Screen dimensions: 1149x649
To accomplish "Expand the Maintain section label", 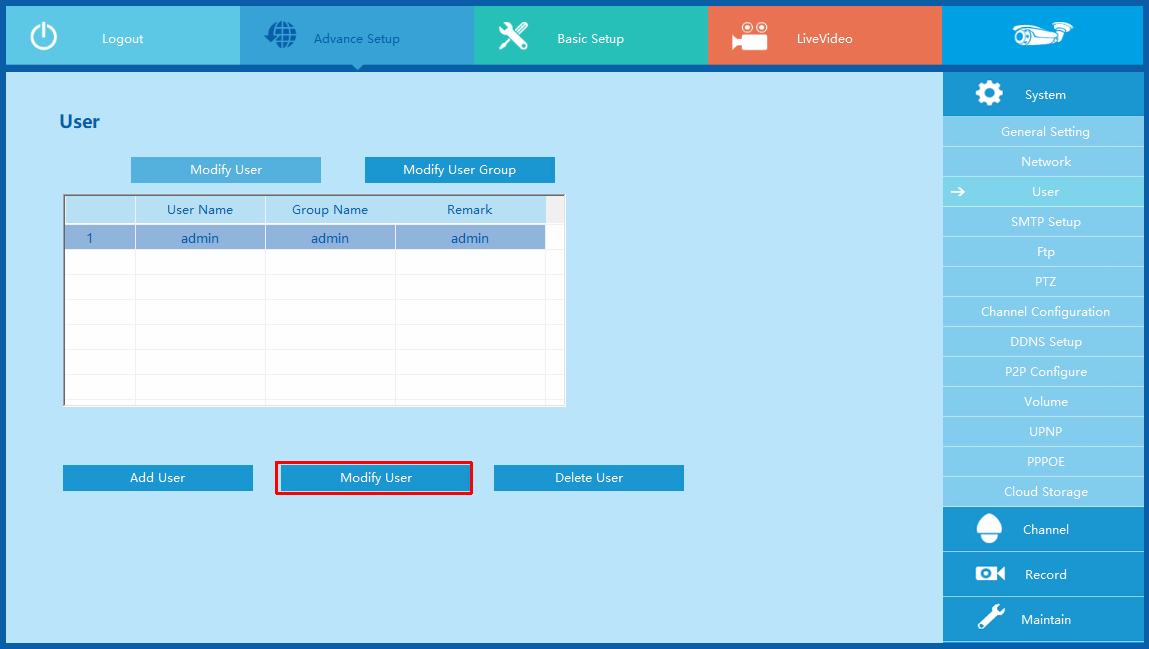I will pyautogui.click(x=1046, y=620).
